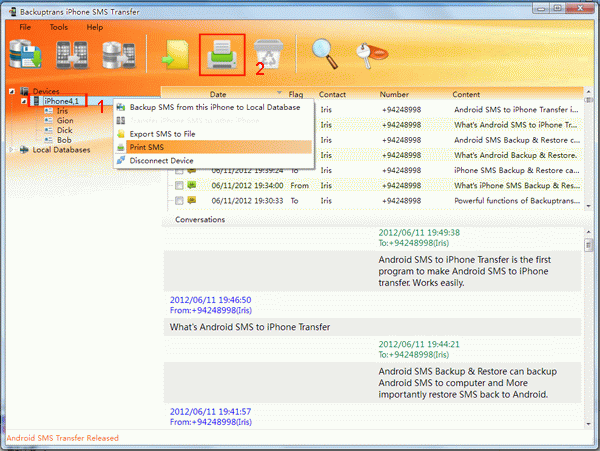Click the iPhone4,1 device icon in tree

tap(37, 101)
